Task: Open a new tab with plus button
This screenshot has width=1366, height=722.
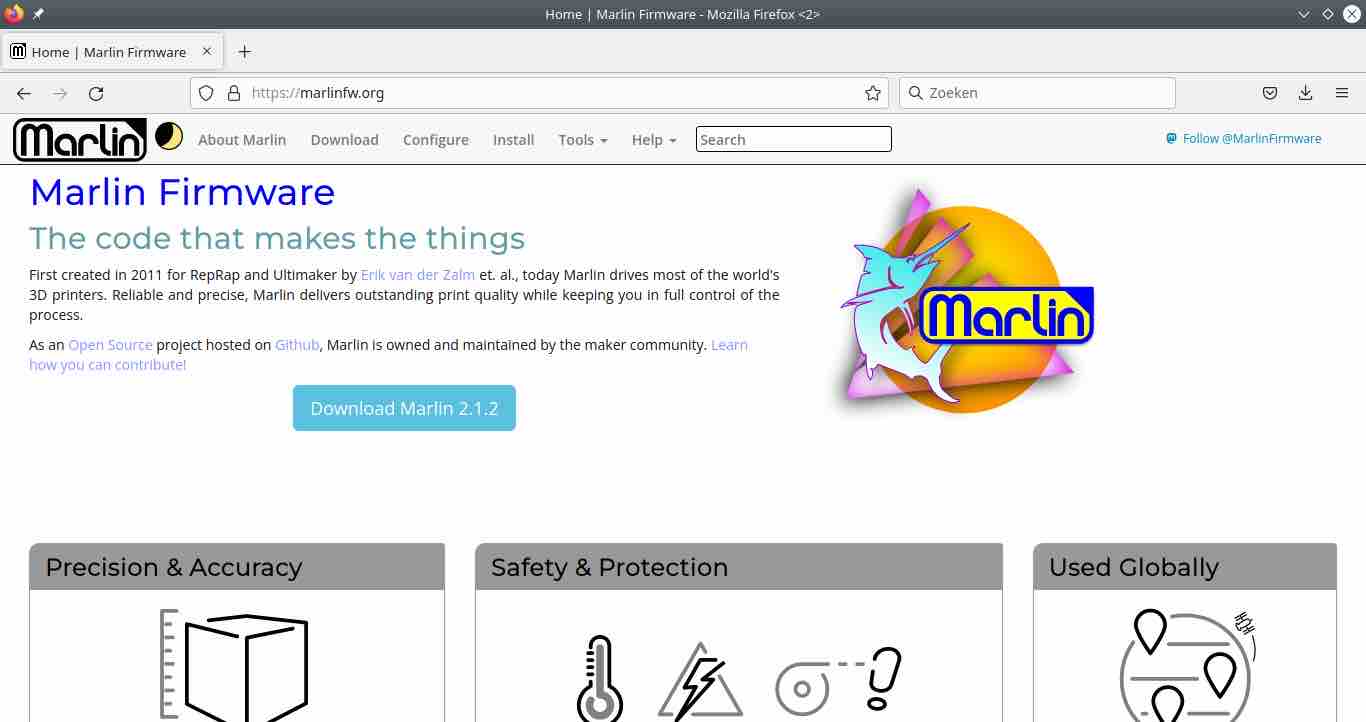Action: [244, 52]
